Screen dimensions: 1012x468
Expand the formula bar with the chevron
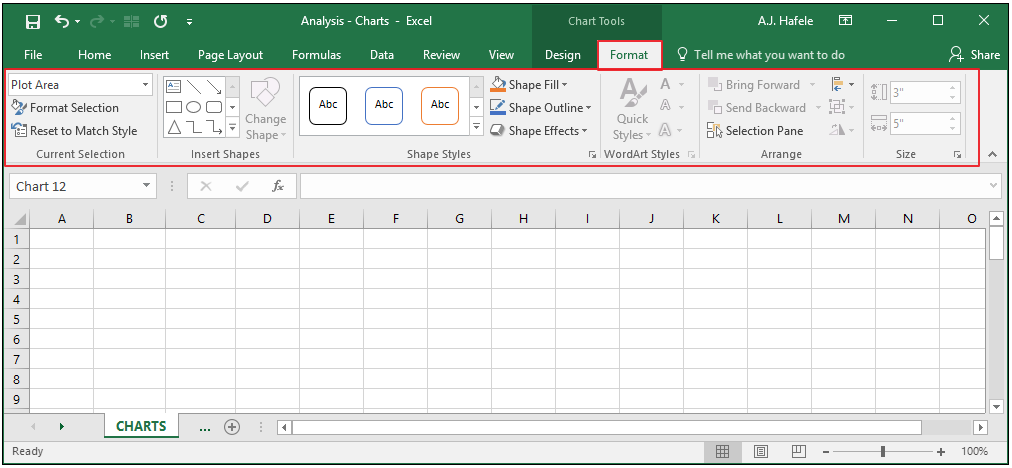tap(994, 187)
